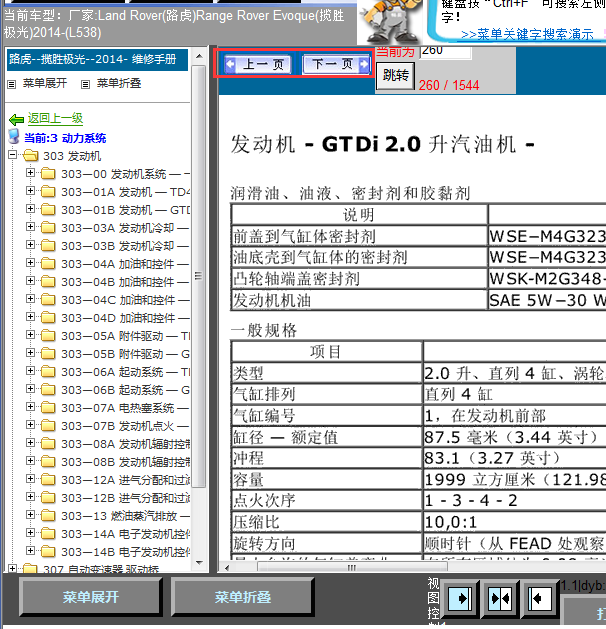Click folder icon of 303-13 燃油蒸汽排放
This screenshot has height=629, width=606.
point(48,515)
